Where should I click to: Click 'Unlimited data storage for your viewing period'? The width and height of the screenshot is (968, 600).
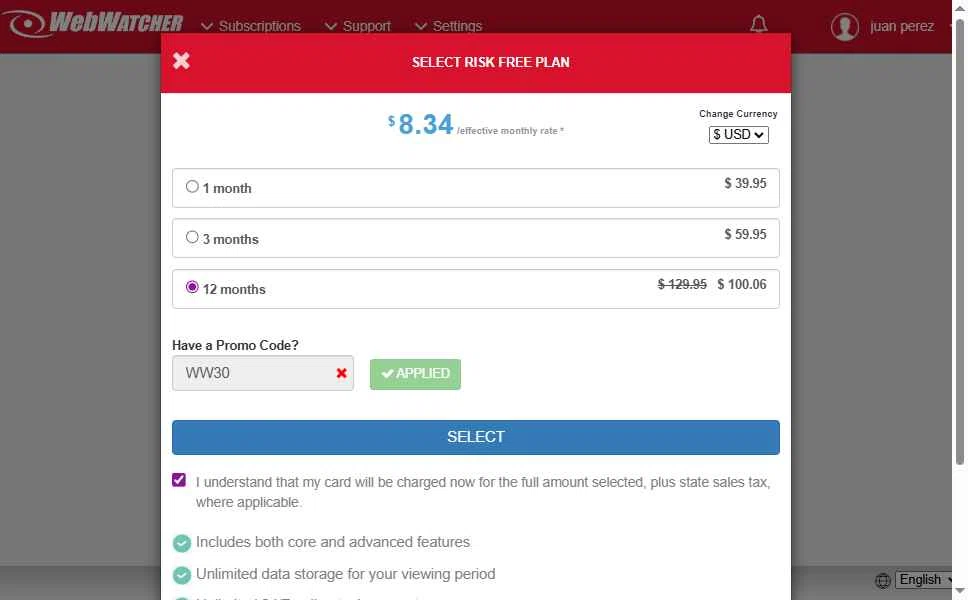[346, 574]
